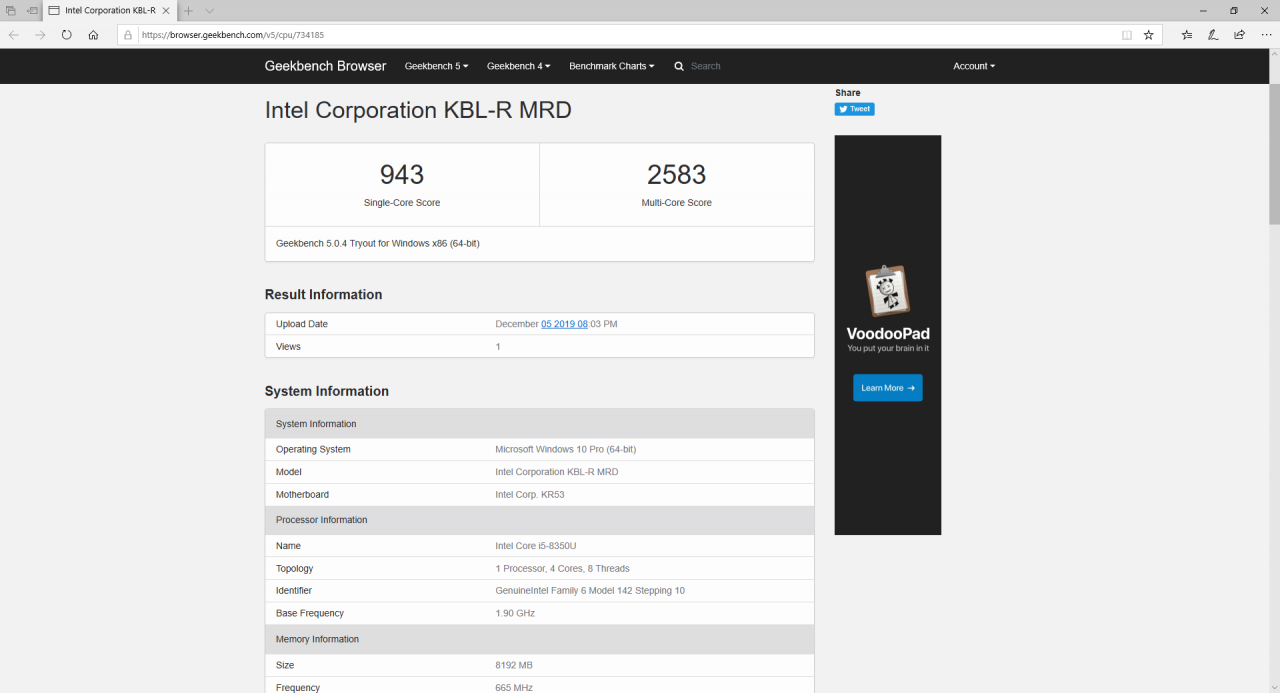
Task: Select the page title Intel Corporation KBL-R MRD
Action: (x=418, y=110)
